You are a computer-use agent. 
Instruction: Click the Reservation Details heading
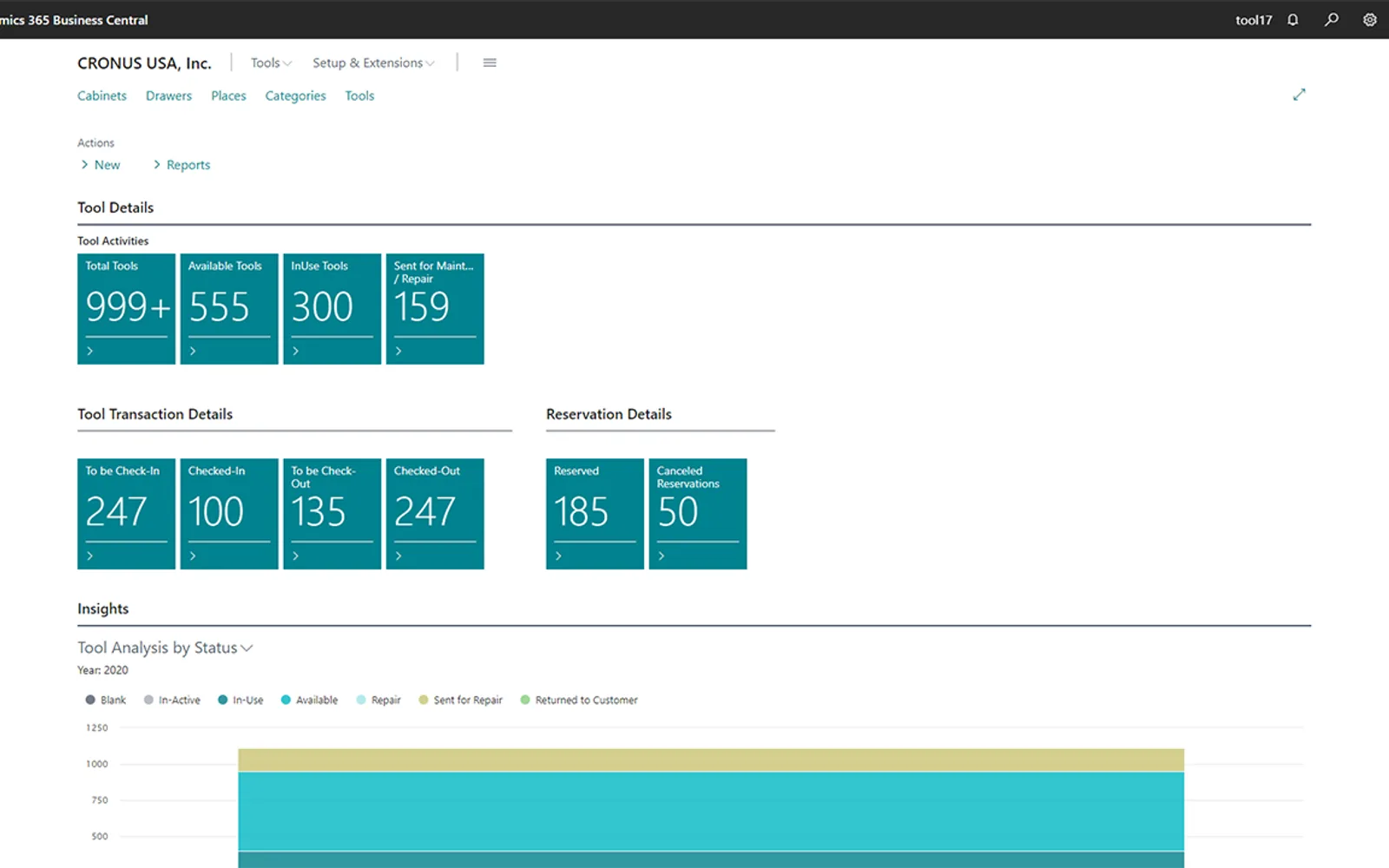tap(609, 414)
